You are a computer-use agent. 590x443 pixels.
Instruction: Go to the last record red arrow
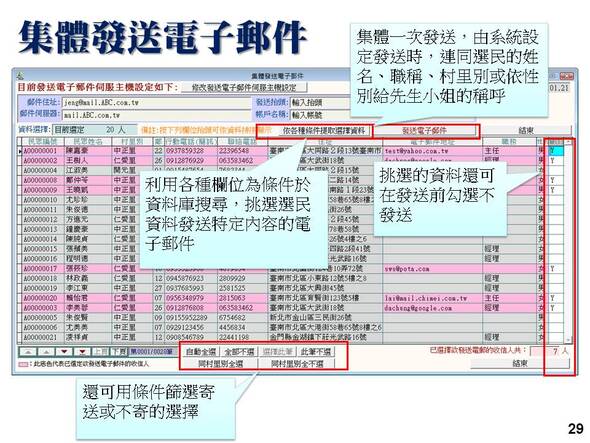point(82,352)
